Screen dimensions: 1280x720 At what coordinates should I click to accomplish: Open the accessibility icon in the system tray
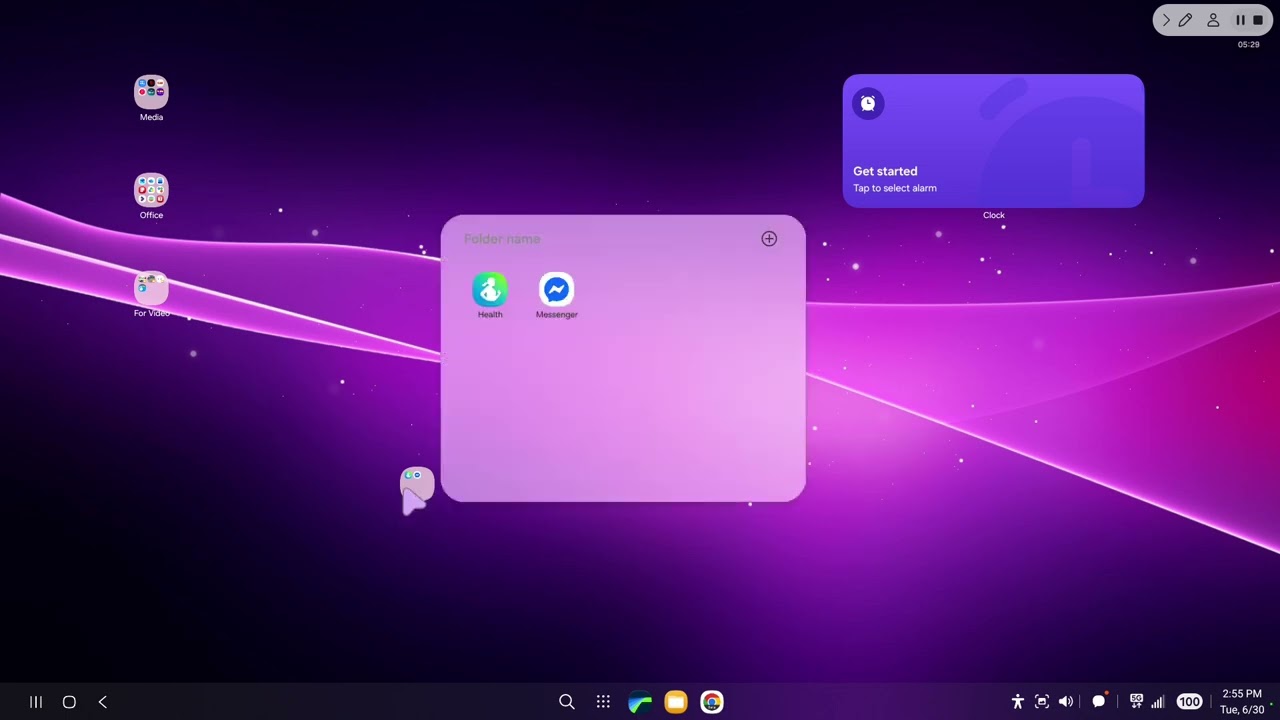[x=1018, y=702]
